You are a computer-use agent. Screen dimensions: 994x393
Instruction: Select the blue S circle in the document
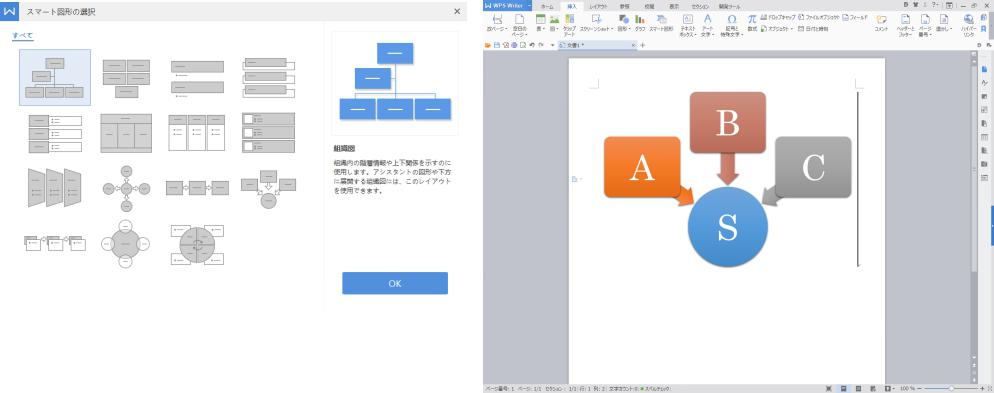(x=727, y=227)
